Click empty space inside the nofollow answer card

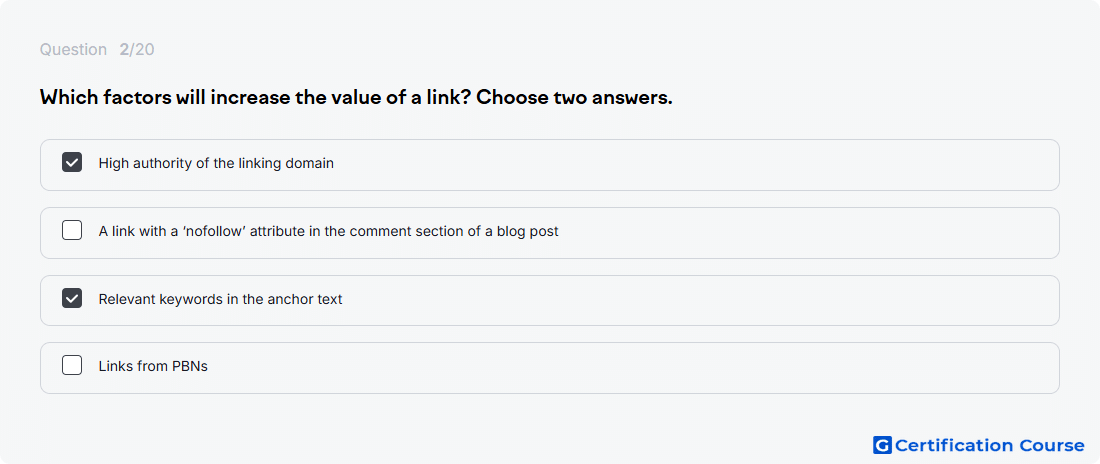click(807, 233)
